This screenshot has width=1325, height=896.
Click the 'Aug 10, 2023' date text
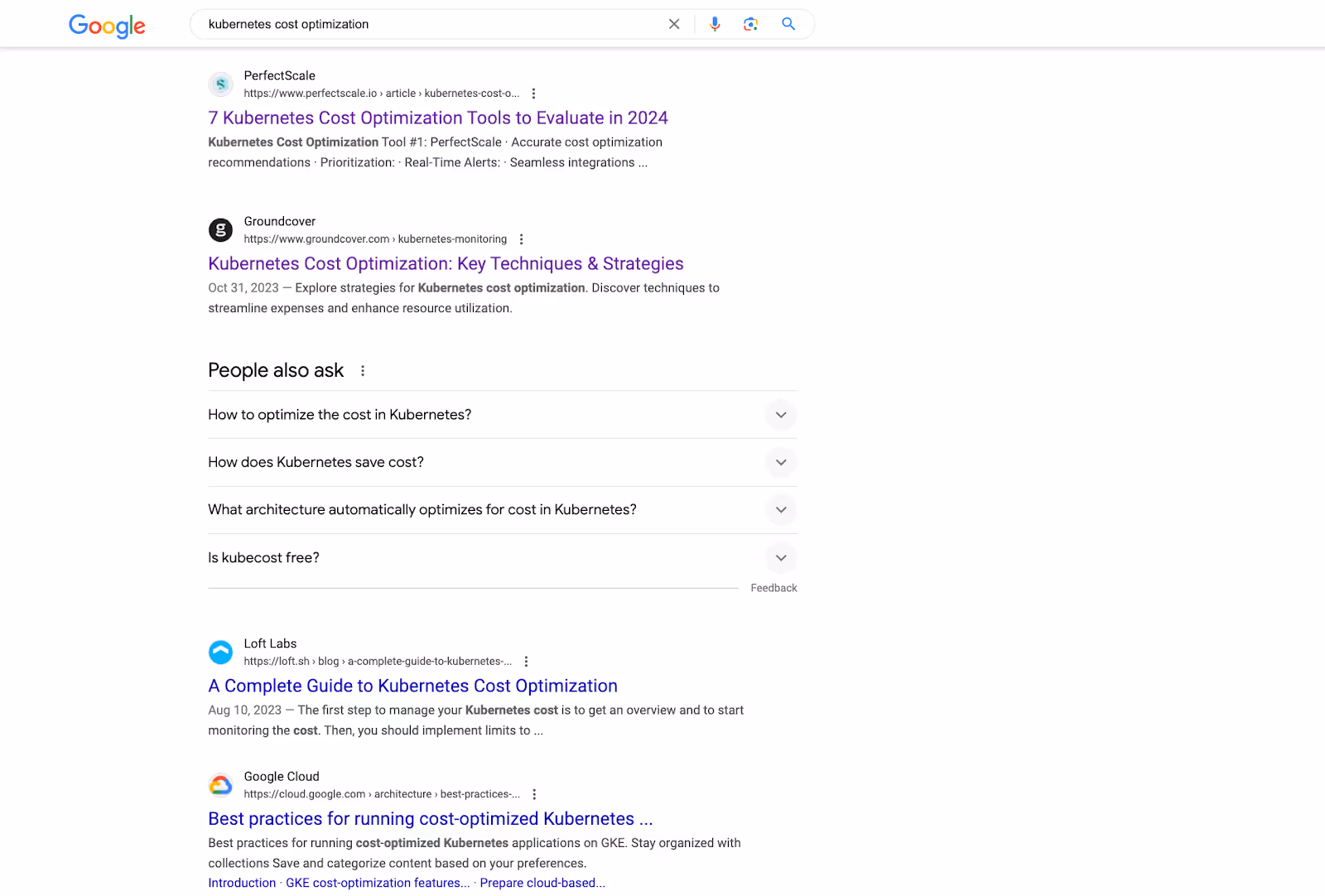(245, 711)
